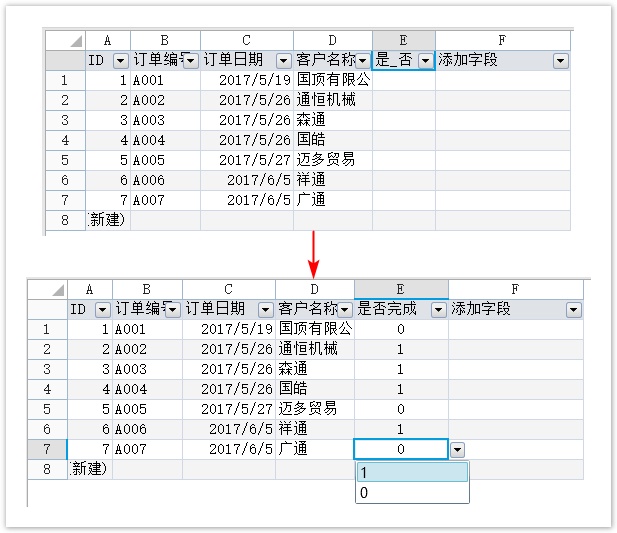
Task: Expand 是_否 column filter arrow
Action: [x=425, y=61]
